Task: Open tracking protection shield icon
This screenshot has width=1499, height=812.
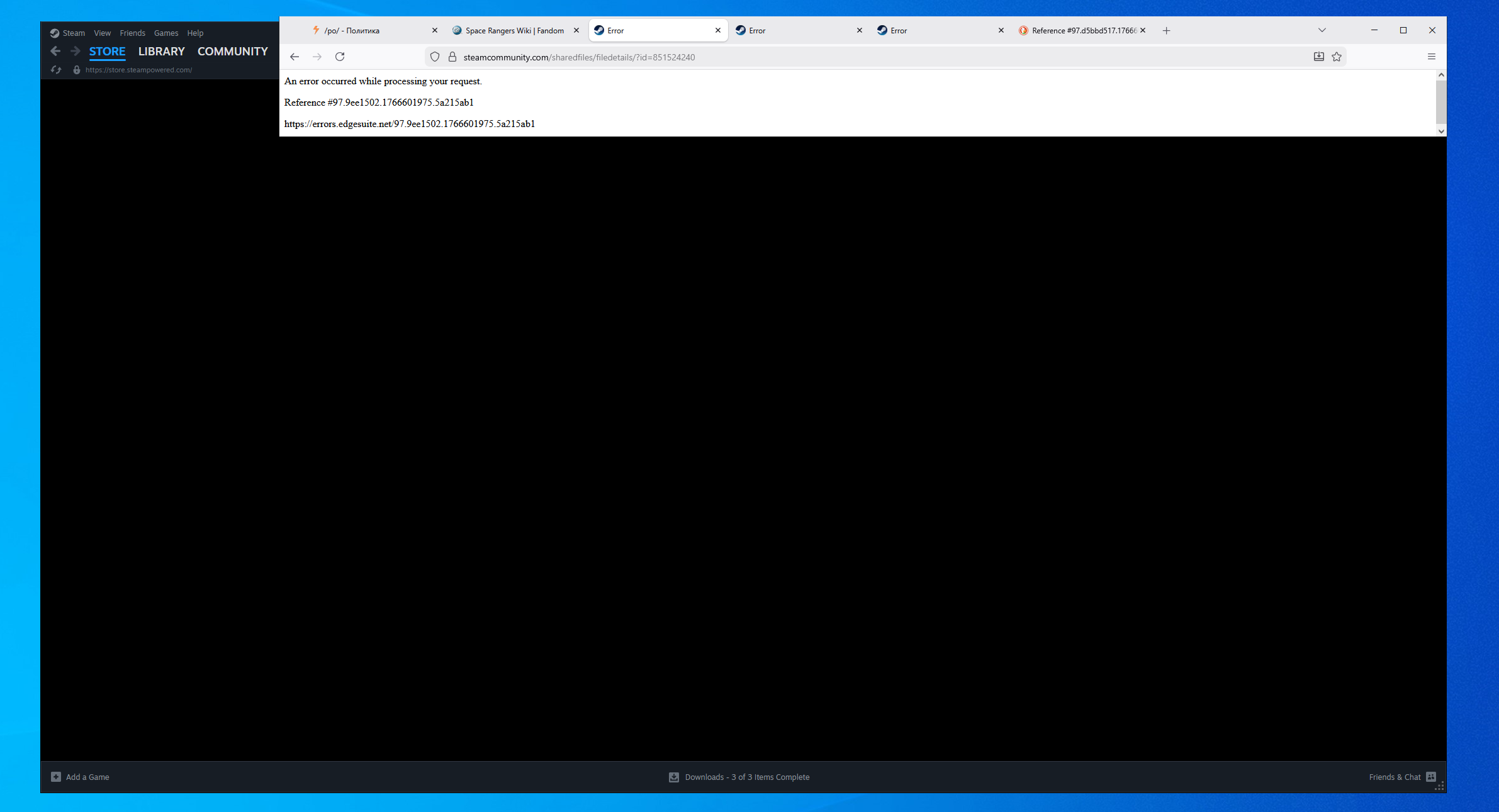Action: pos(435,57)
